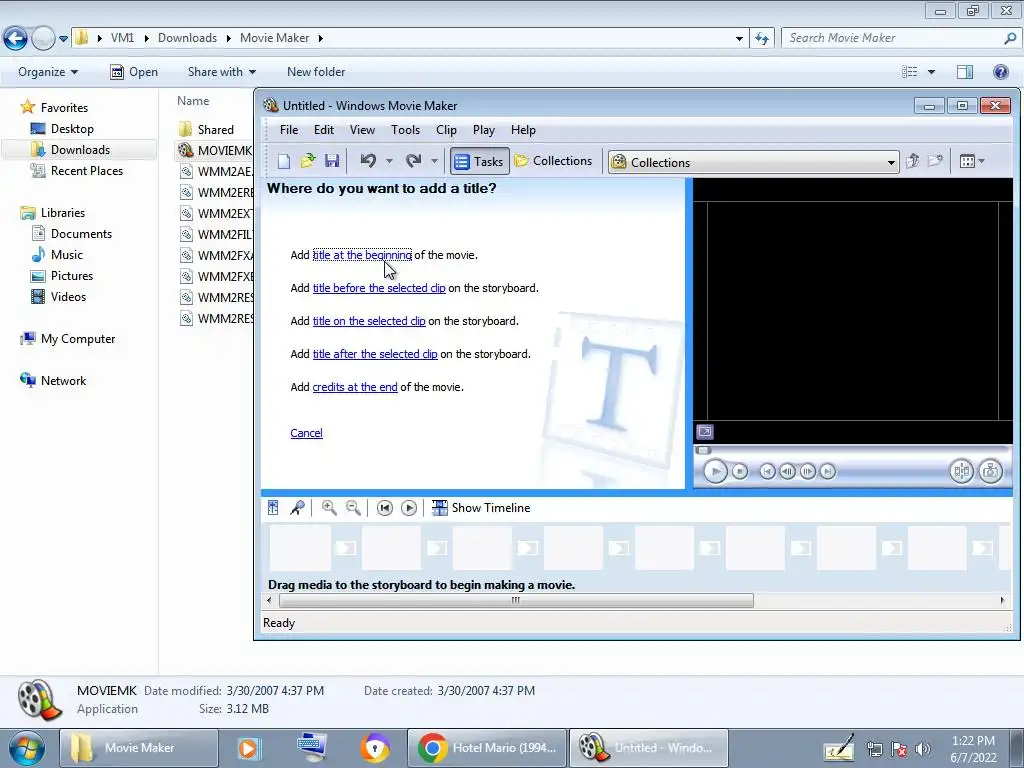Open the Tools menu
This screenshot has width=1024, height=768.
click(406, 130)
